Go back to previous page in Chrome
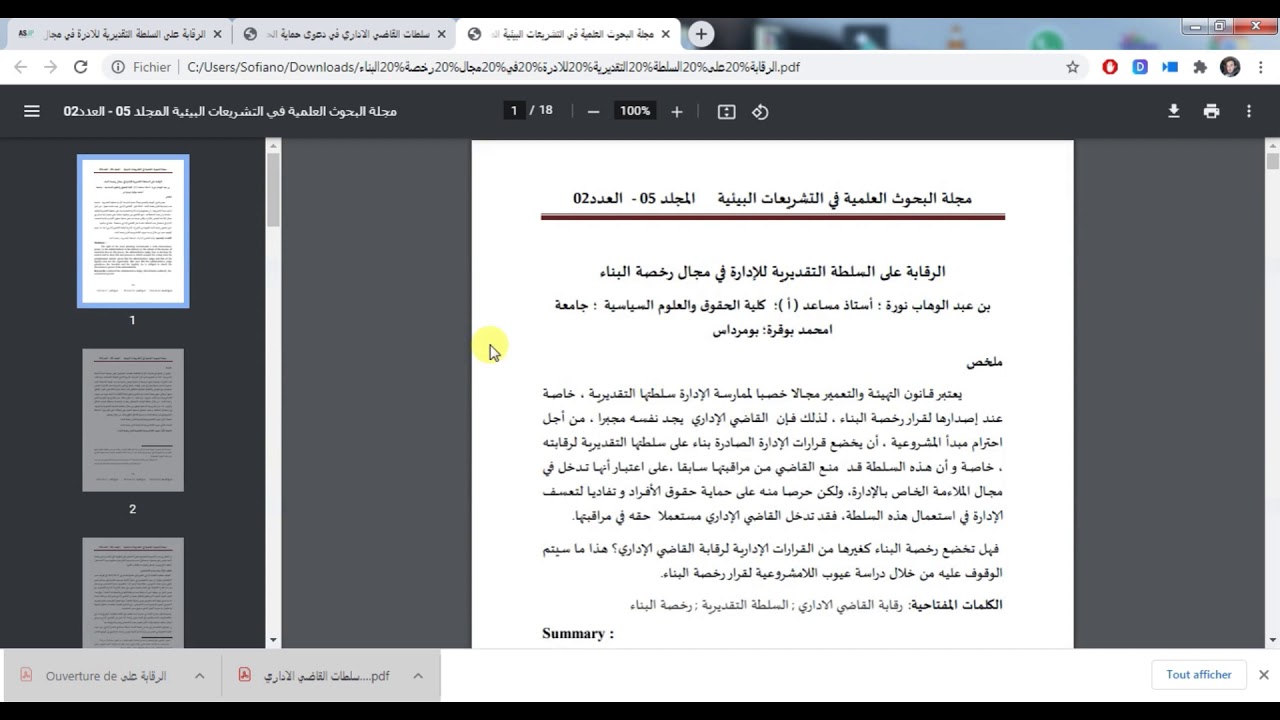1280x720 pixels. [21, 67]
